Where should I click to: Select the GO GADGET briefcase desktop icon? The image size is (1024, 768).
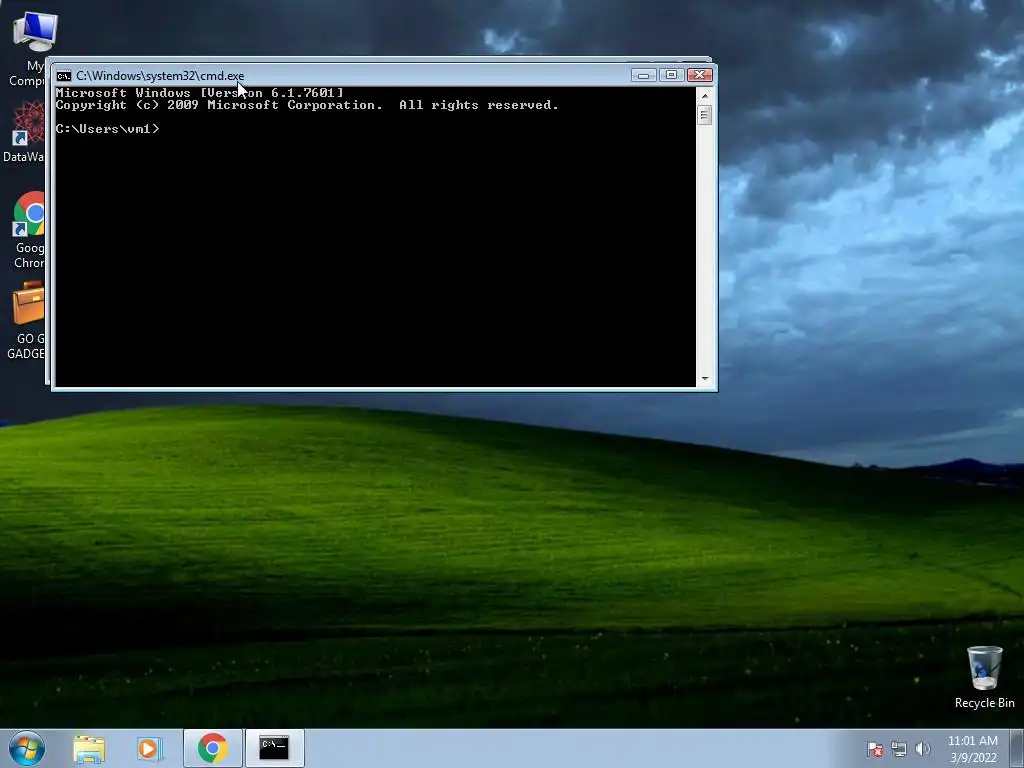click(x=26, y=320)
